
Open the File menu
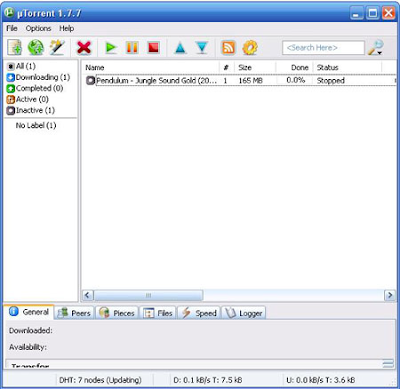pyautogui.click(x=12, y=28)
